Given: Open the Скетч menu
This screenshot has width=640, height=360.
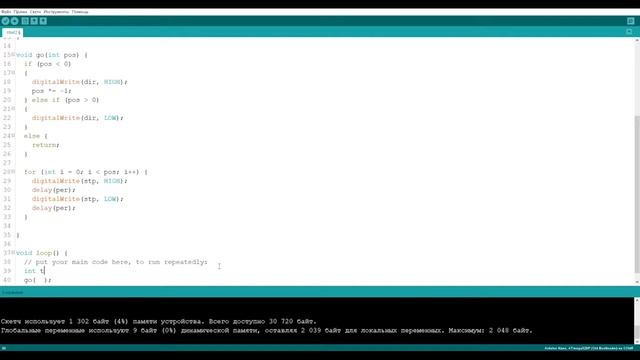Looking at the screenshot, I should [x=35, y=12].
